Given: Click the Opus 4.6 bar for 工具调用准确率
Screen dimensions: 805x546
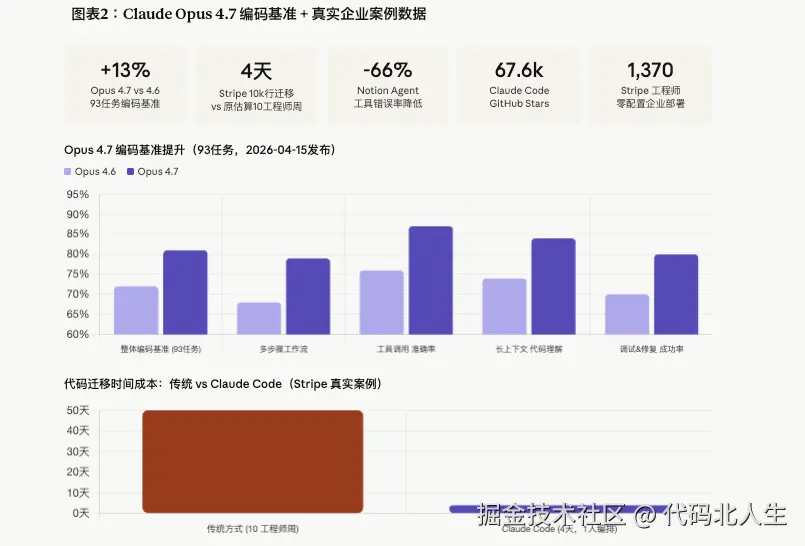Looking at the screenshot, I should (x=381, y=303).
